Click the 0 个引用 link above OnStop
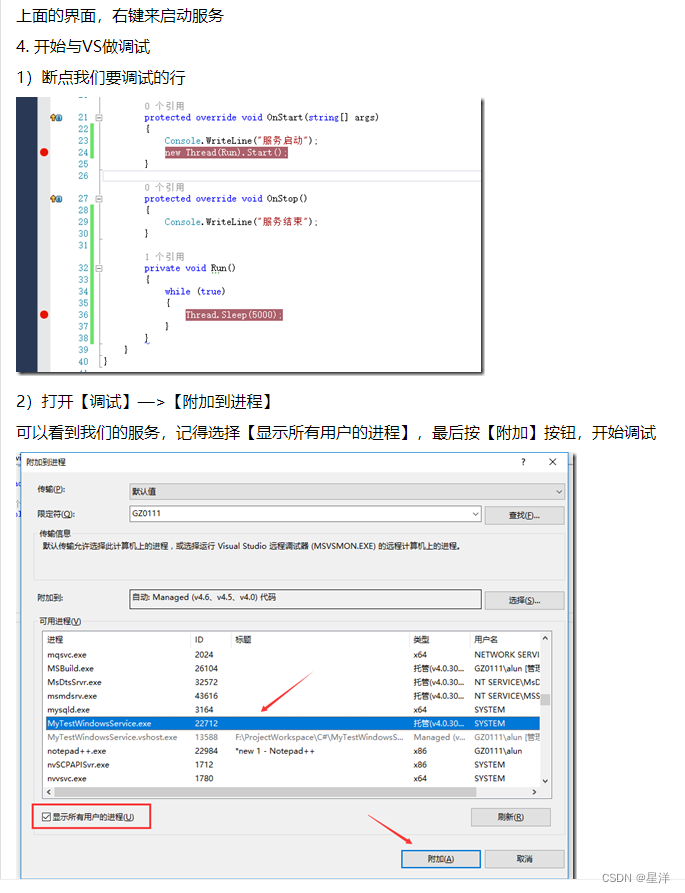 [x=165, y=187]
